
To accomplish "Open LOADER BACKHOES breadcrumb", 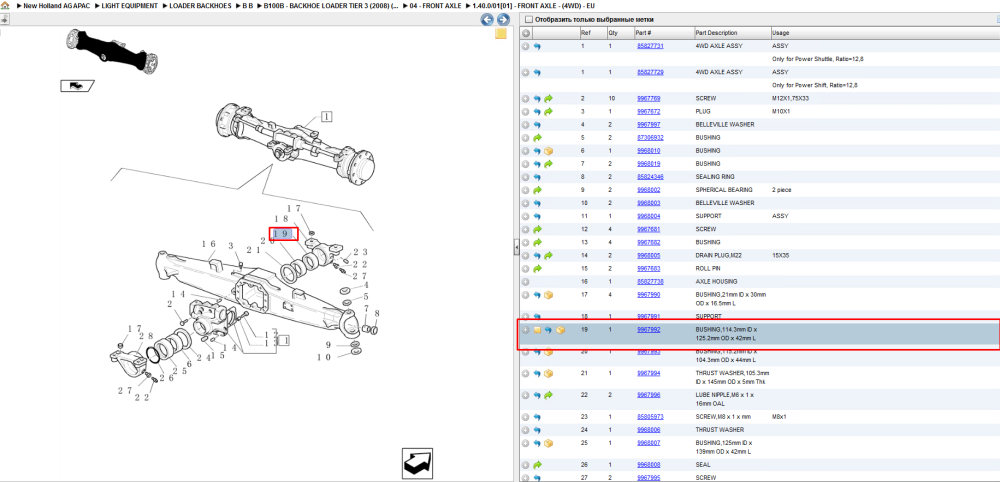I will click(x=200, y=5).
